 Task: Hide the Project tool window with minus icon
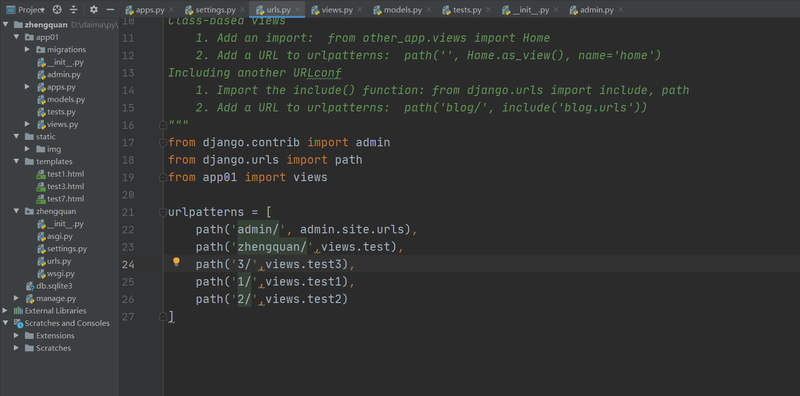110,9
